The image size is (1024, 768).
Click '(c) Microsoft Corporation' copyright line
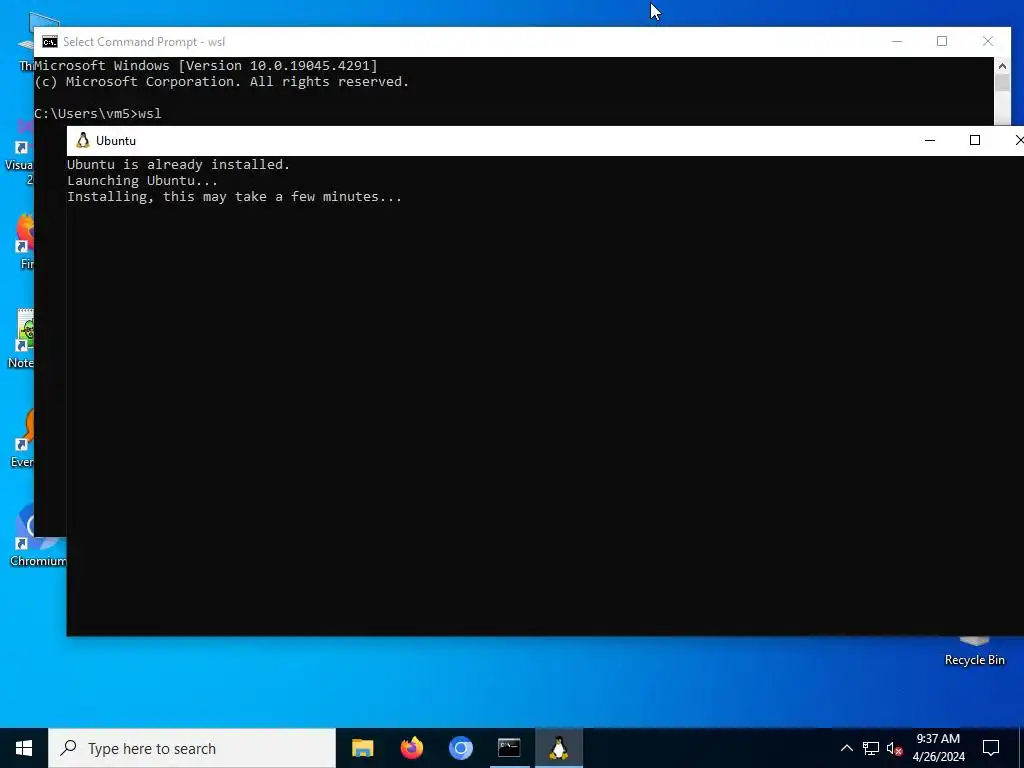221,82
